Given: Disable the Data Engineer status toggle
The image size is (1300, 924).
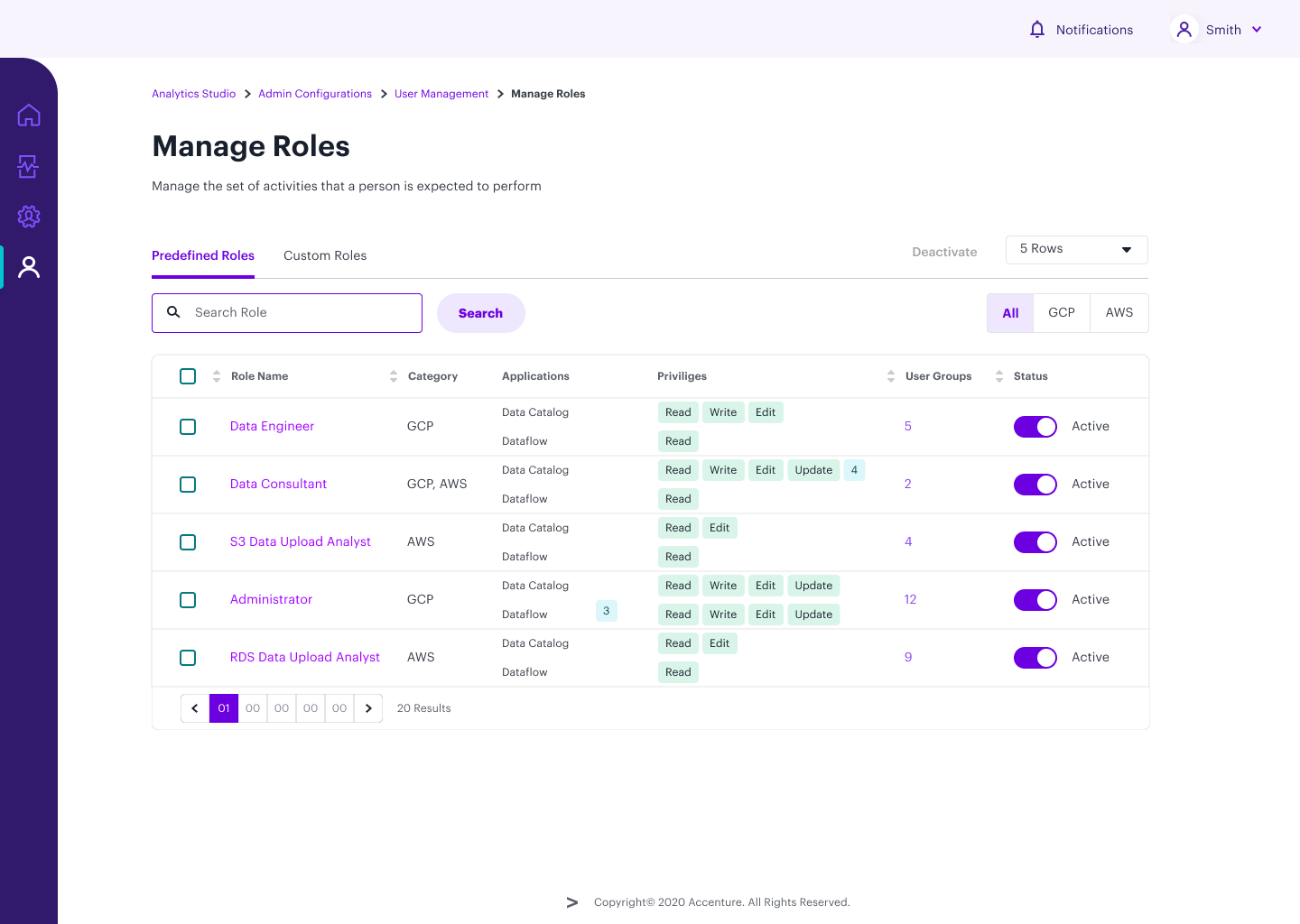Looking at the screenshot, I should coord(1035,427).
